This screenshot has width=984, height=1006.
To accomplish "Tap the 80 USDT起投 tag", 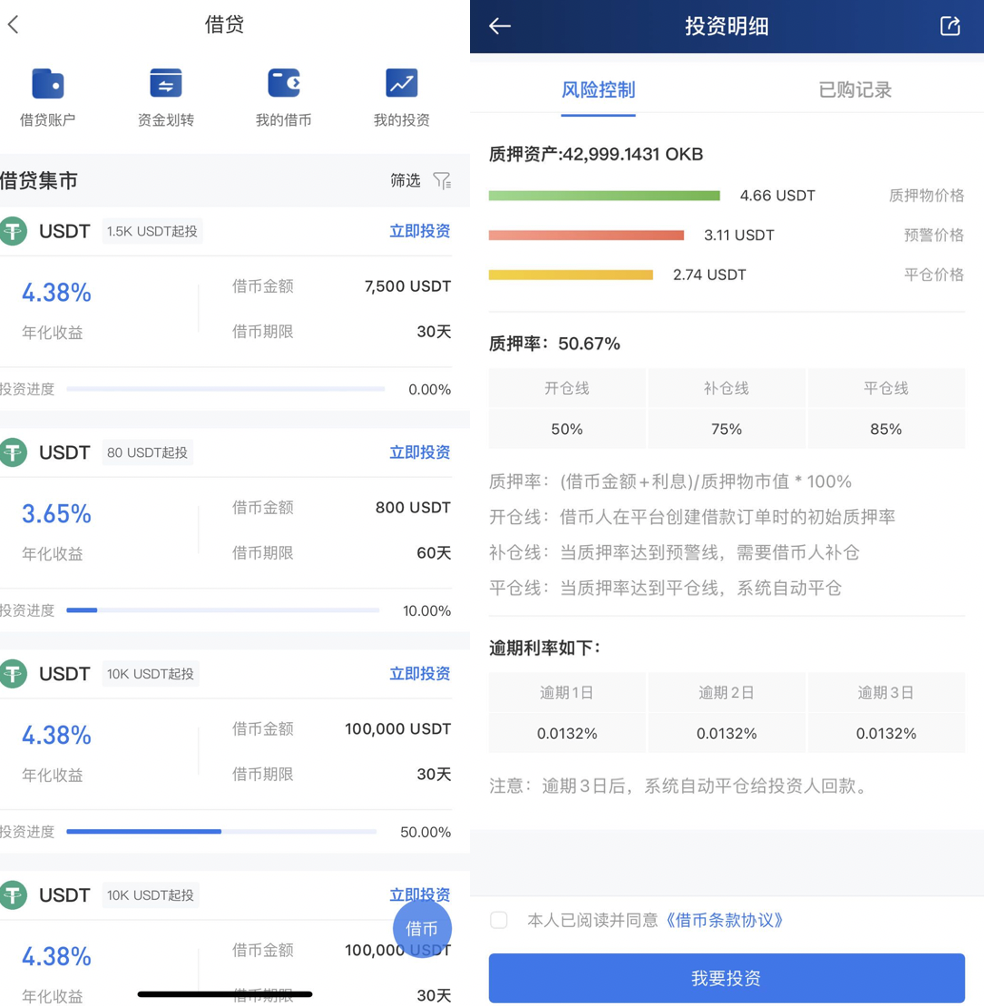I will [x=147, y=452].
